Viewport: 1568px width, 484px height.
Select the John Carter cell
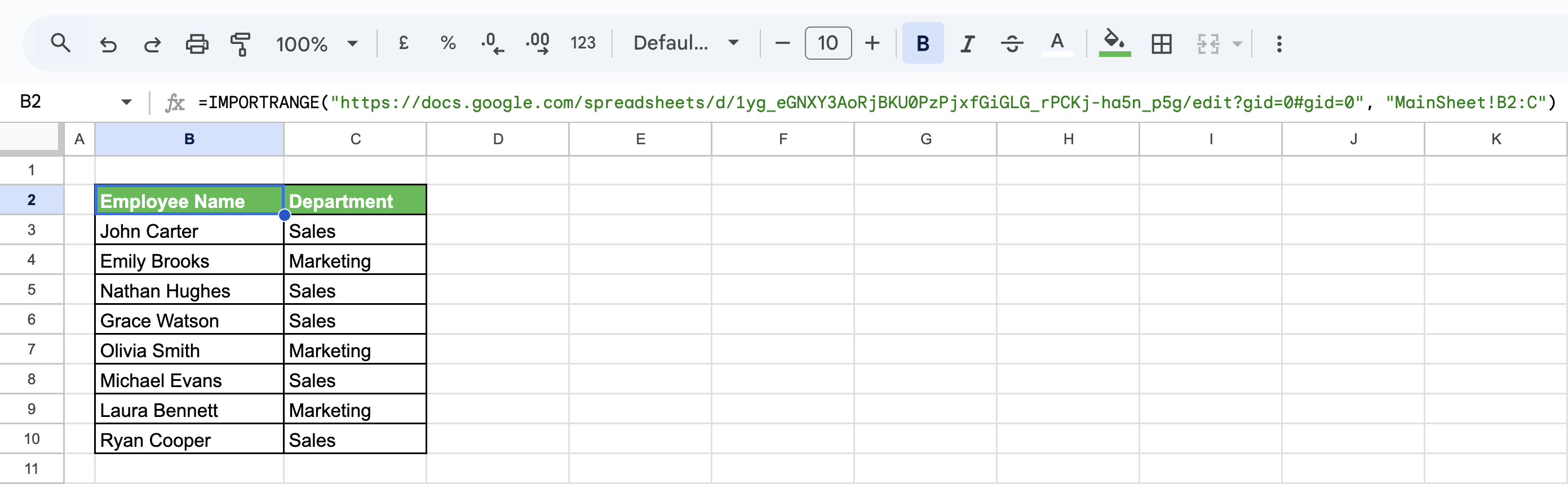tap(189, 230)
